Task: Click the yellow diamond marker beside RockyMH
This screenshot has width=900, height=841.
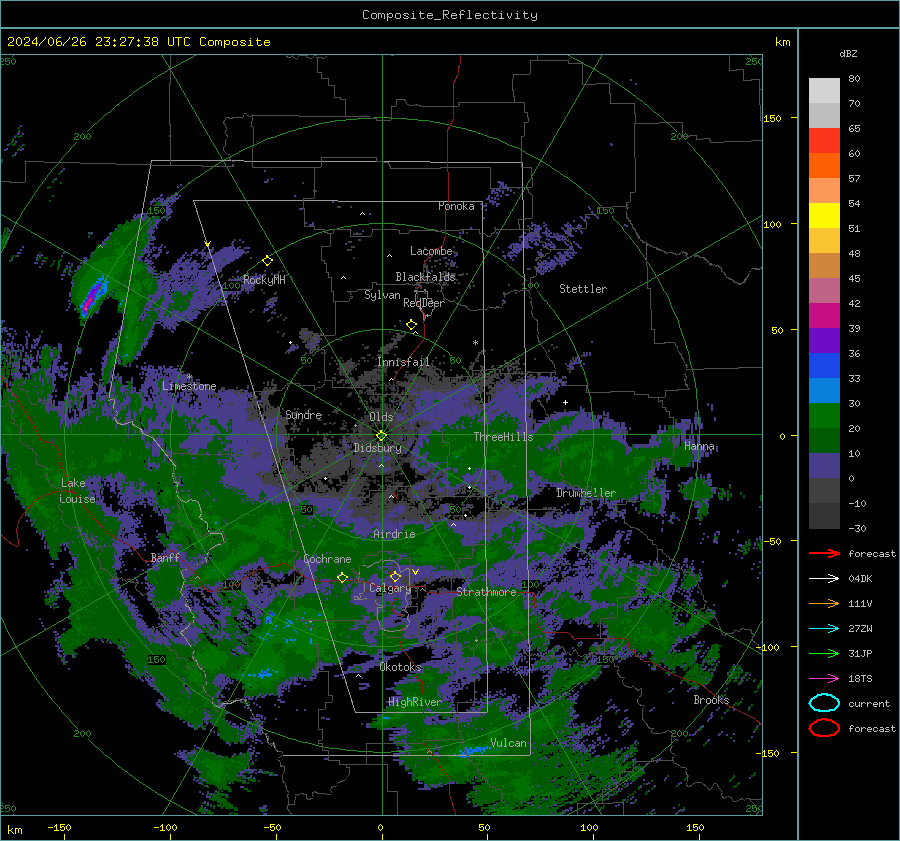Action: pyautogui.click(x=267, y=261)
